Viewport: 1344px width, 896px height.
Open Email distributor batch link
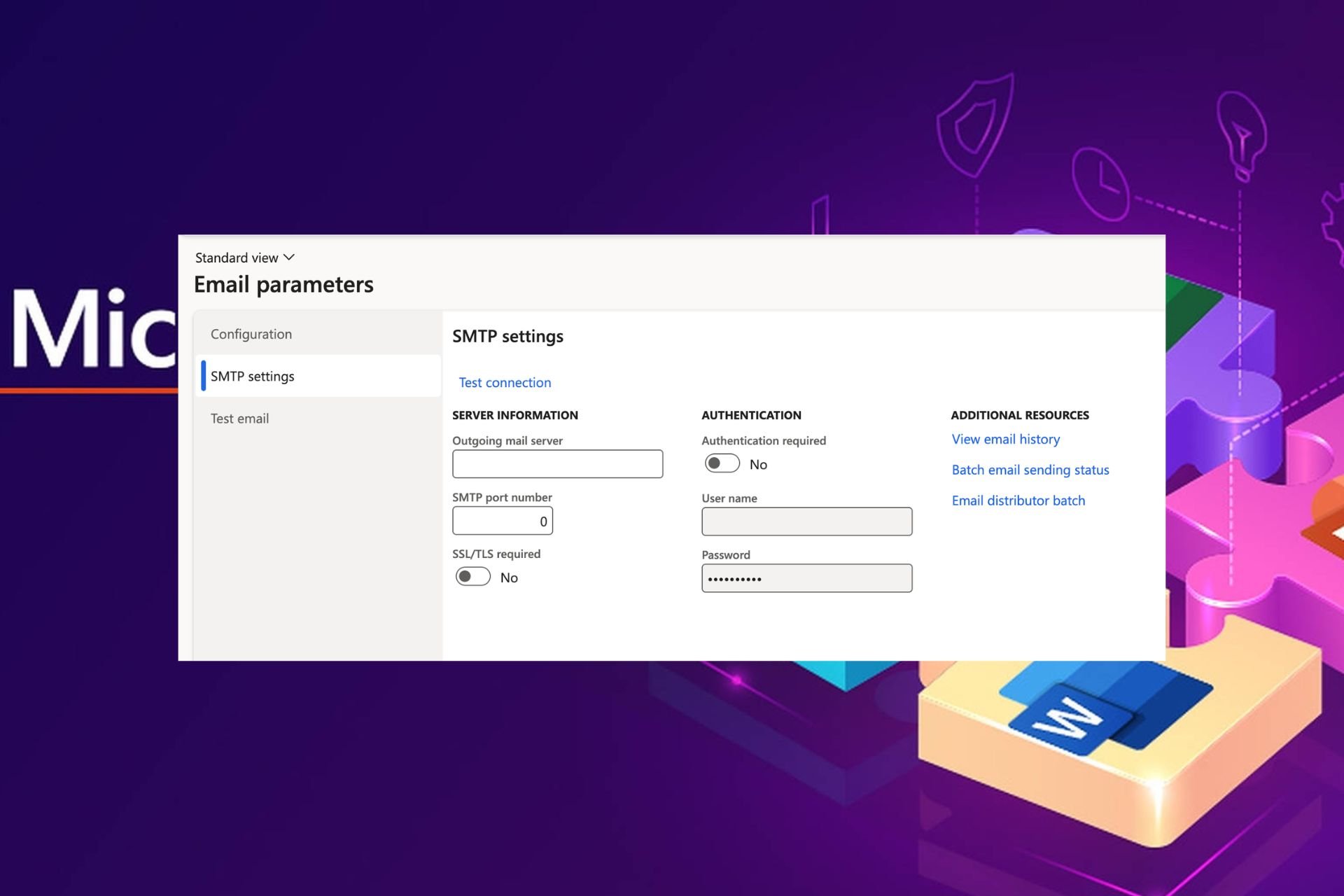pyautogui.click(x=1018, y=500)
